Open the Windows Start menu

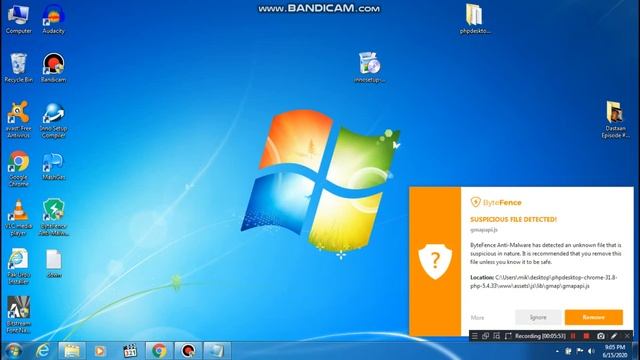point(14,351)
